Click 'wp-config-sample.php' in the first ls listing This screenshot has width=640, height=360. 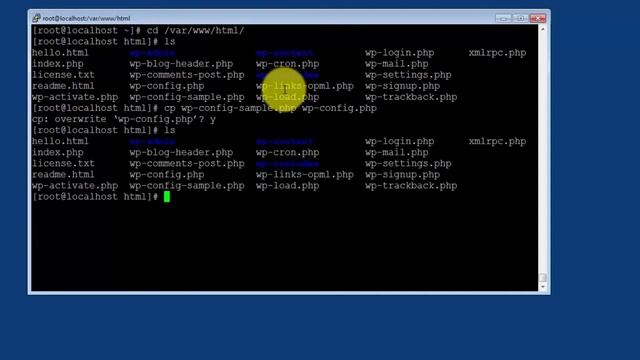(x=187, y=97)
